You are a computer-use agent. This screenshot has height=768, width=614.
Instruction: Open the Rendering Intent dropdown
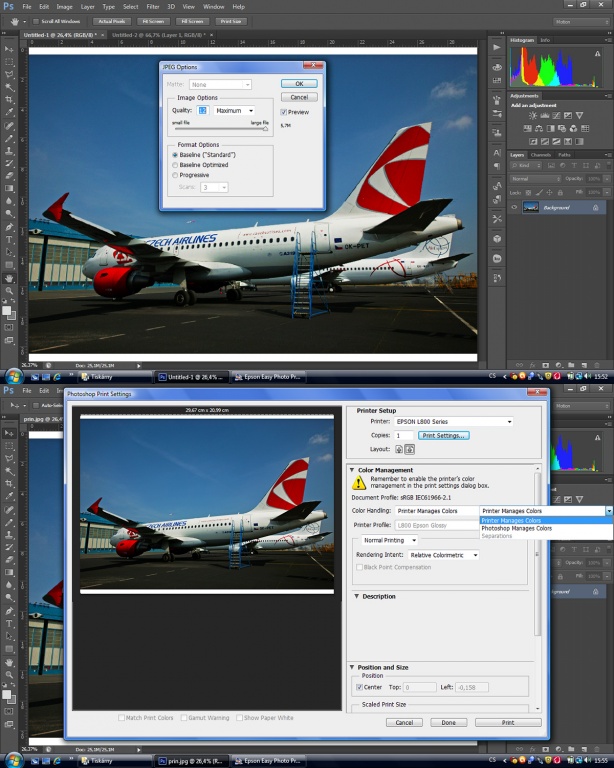pos(443,555)
